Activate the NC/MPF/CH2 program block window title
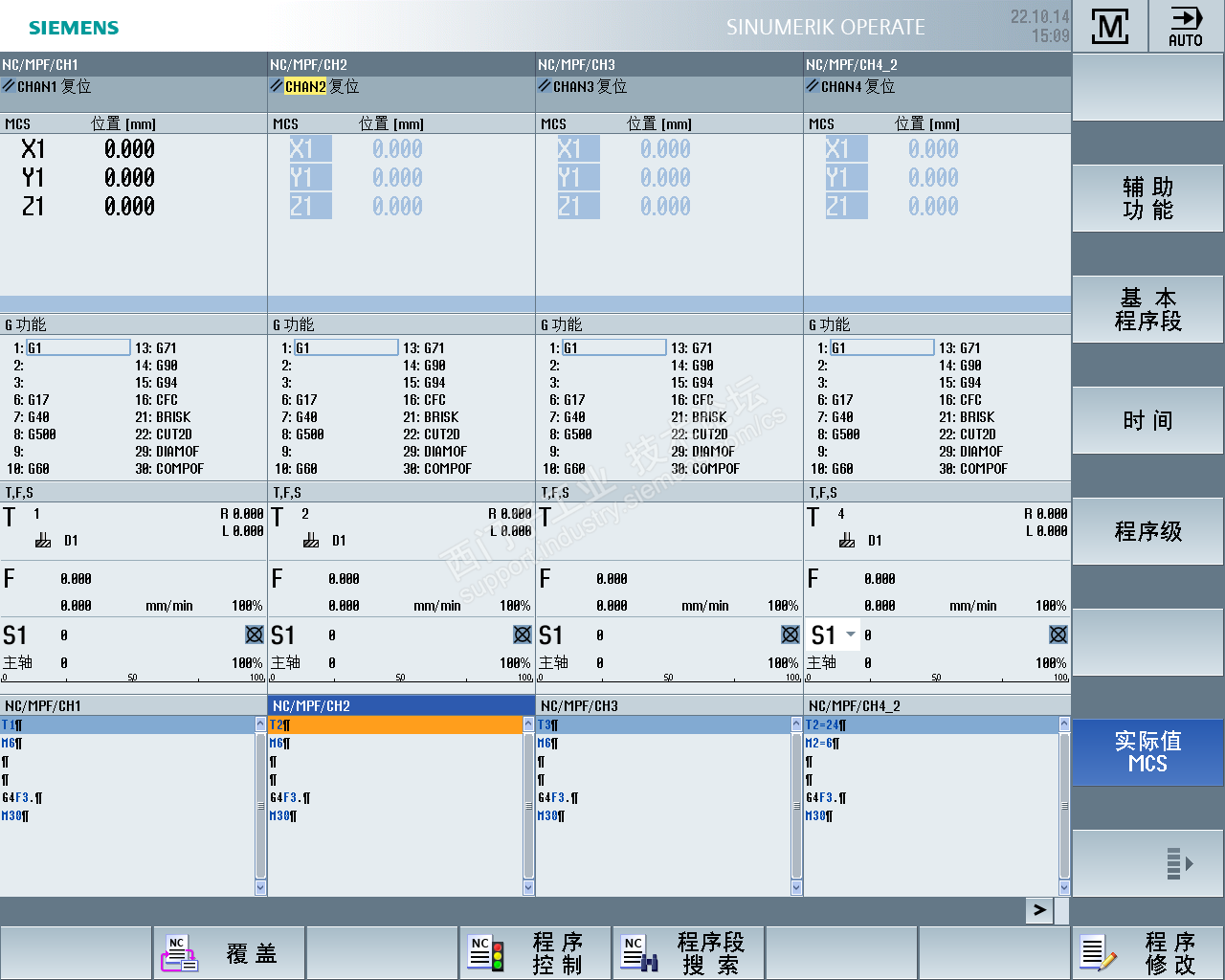 [x=401, y=705]
